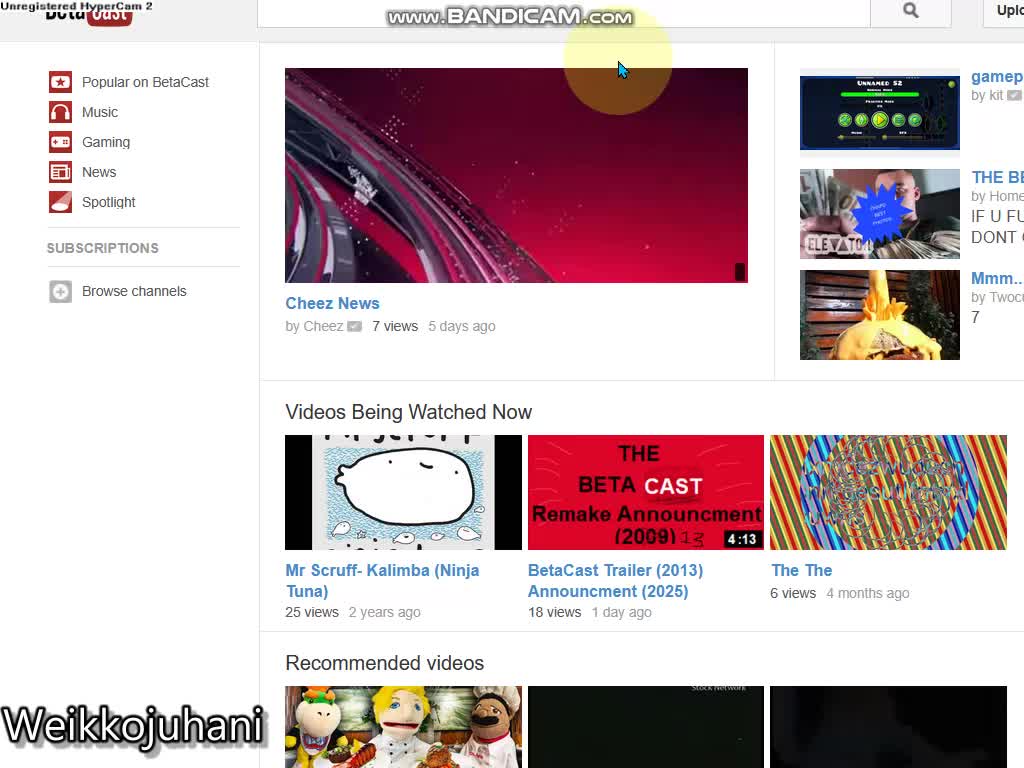Open the Unnamed 52 game thumbnail
This screenshot has width=1024, height=768.
[880, 113]
